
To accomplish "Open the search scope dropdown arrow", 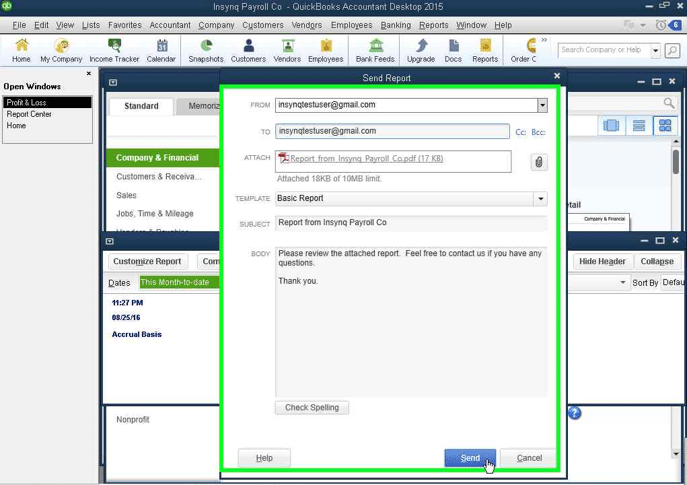I will 655,51.
